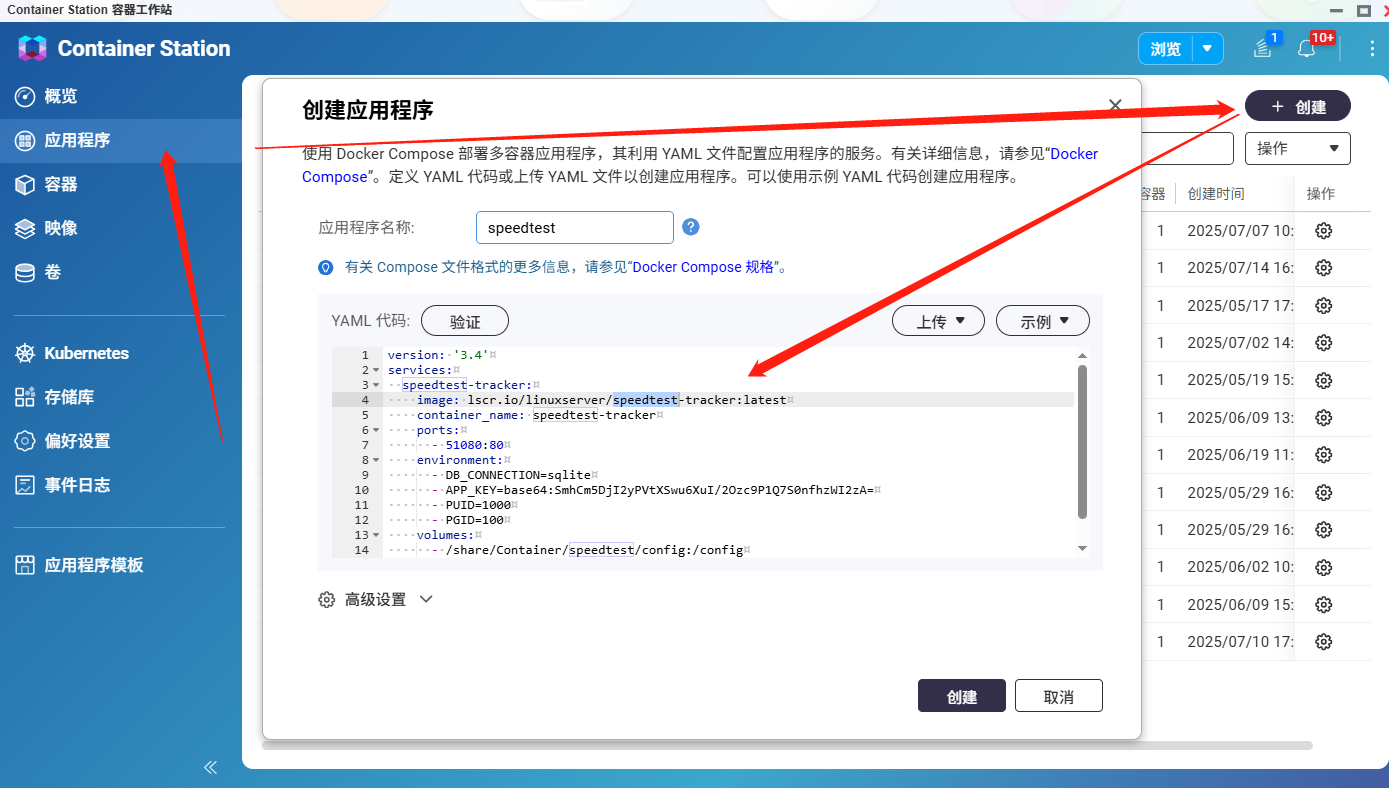Follow the Docker Compose documentation link
This screenshot has width=1389, height=788.
click(x=1073, y=154)
